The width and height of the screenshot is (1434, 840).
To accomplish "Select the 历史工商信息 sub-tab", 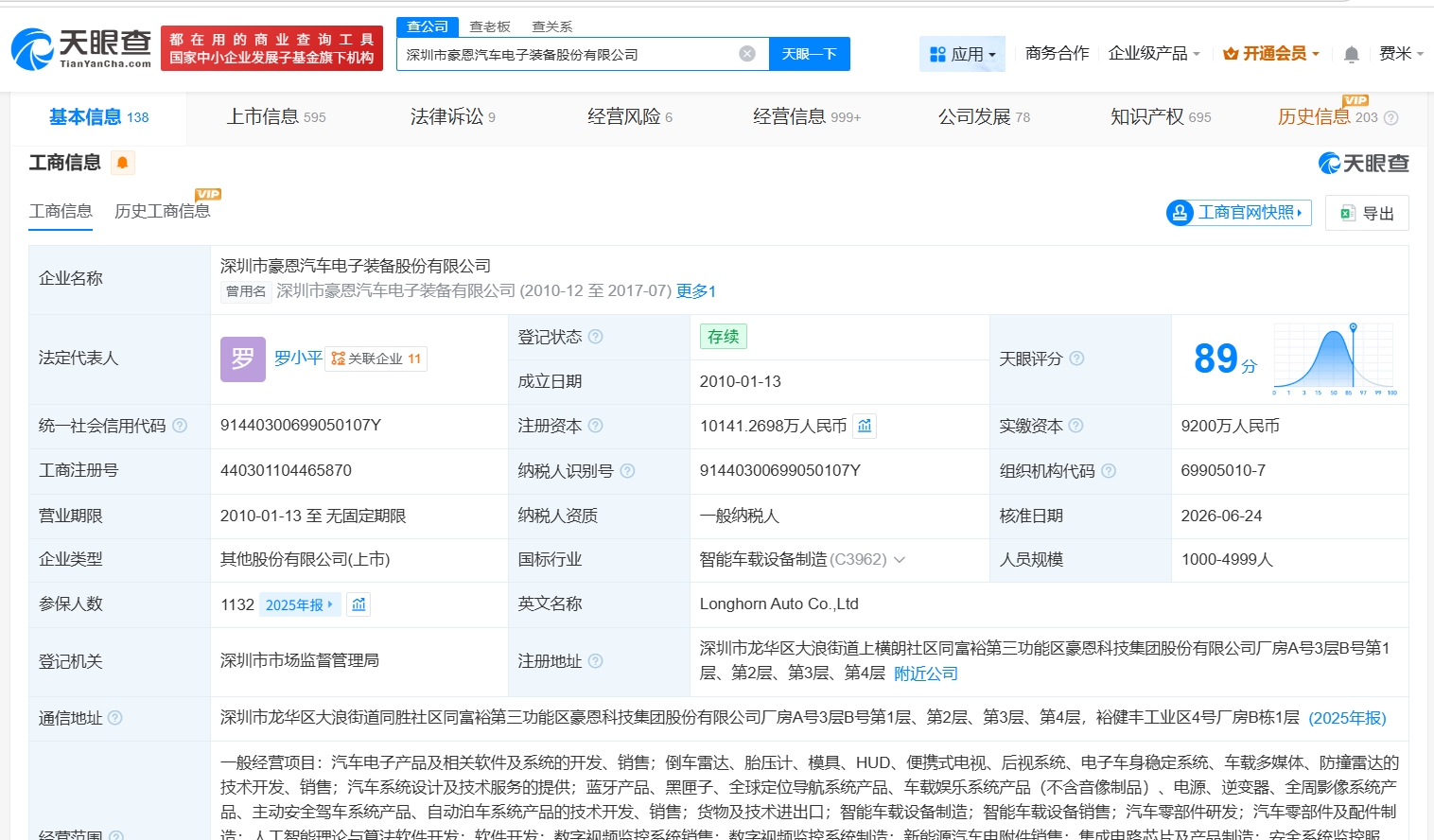I will pyautogui.click(x=163, y=211).
